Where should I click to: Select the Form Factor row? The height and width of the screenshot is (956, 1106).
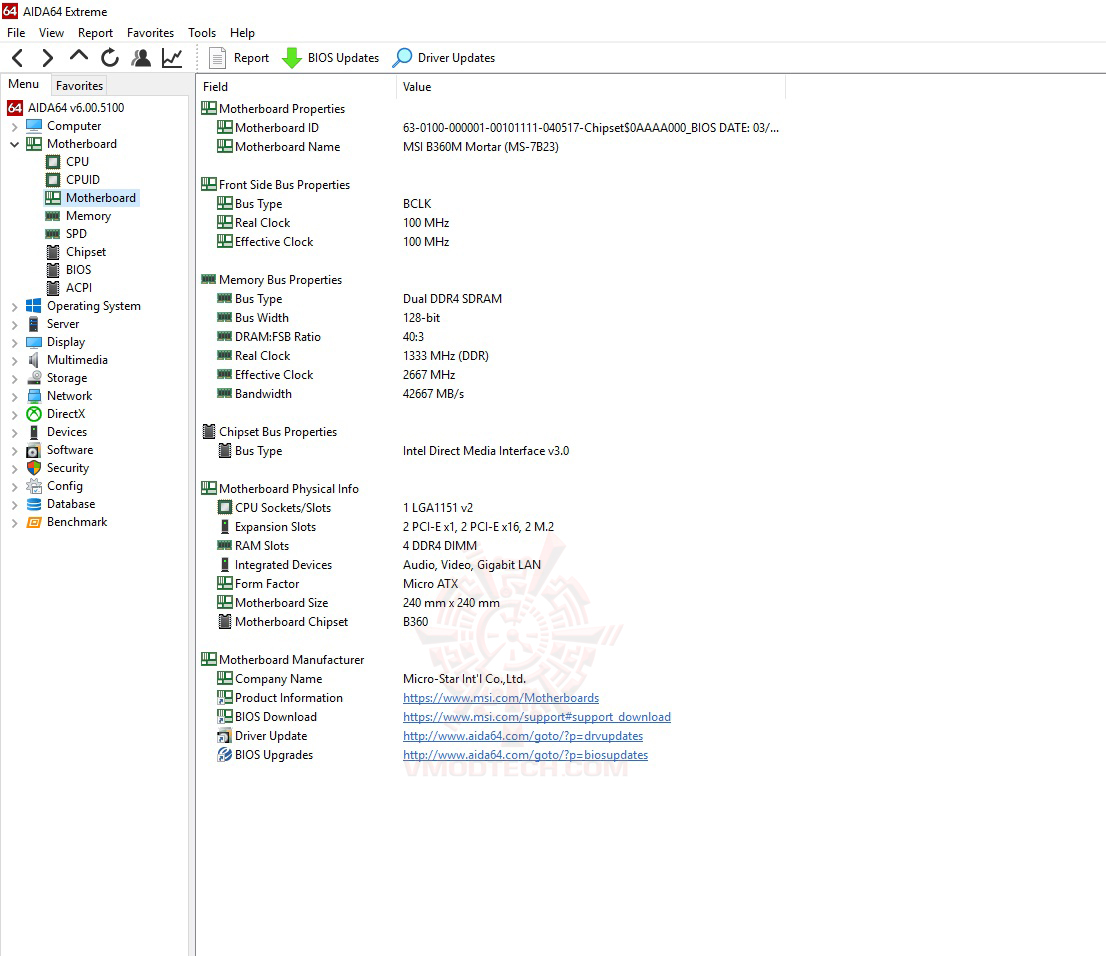click(490, 583)
